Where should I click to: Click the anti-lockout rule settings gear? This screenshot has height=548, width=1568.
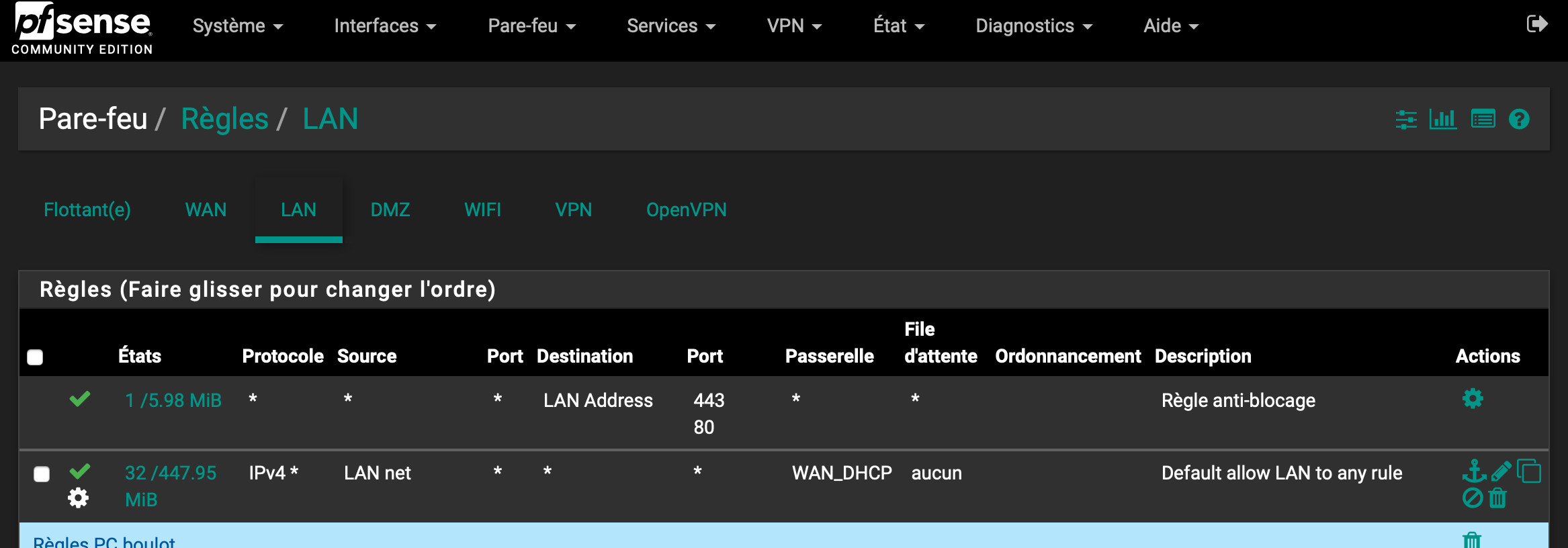tap(1473, 399)
